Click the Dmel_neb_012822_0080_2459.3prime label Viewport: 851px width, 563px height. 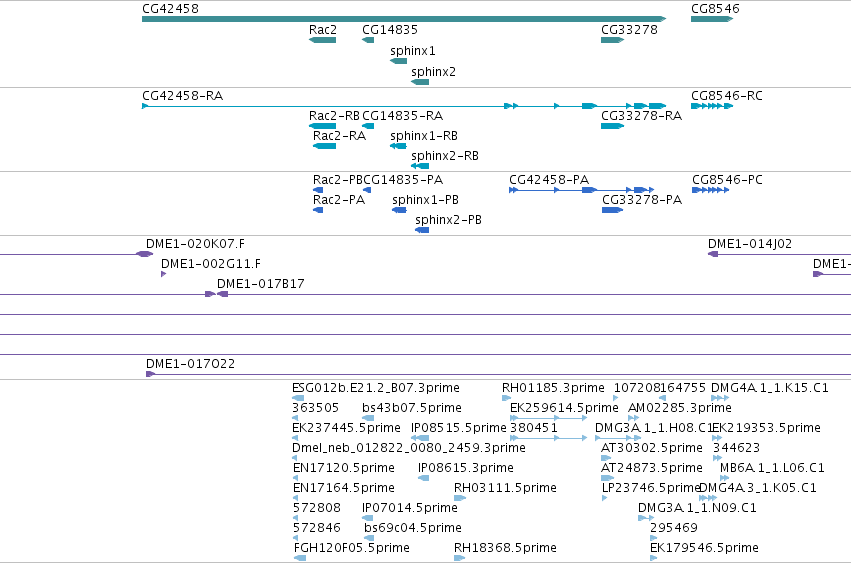pos(409,448)
